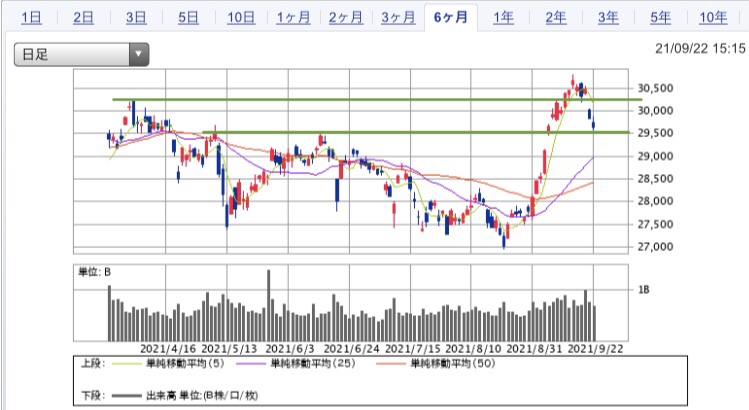
Task: Select the 3日 chart range tab
Action: click(136, 18)
